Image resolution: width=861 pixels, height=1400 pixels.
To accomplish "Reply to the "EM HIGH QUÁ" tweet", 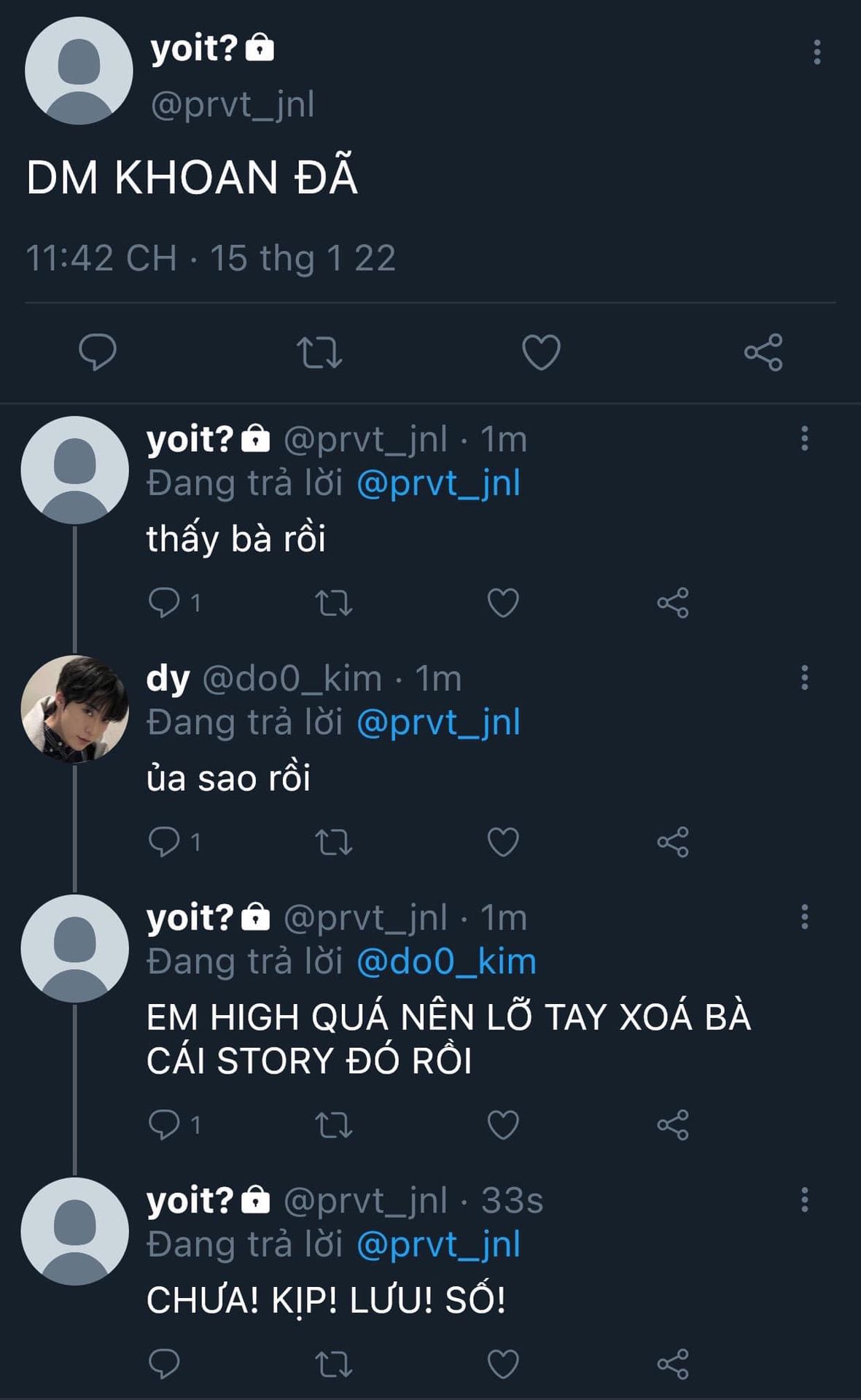I will [x=164, y=1124].
